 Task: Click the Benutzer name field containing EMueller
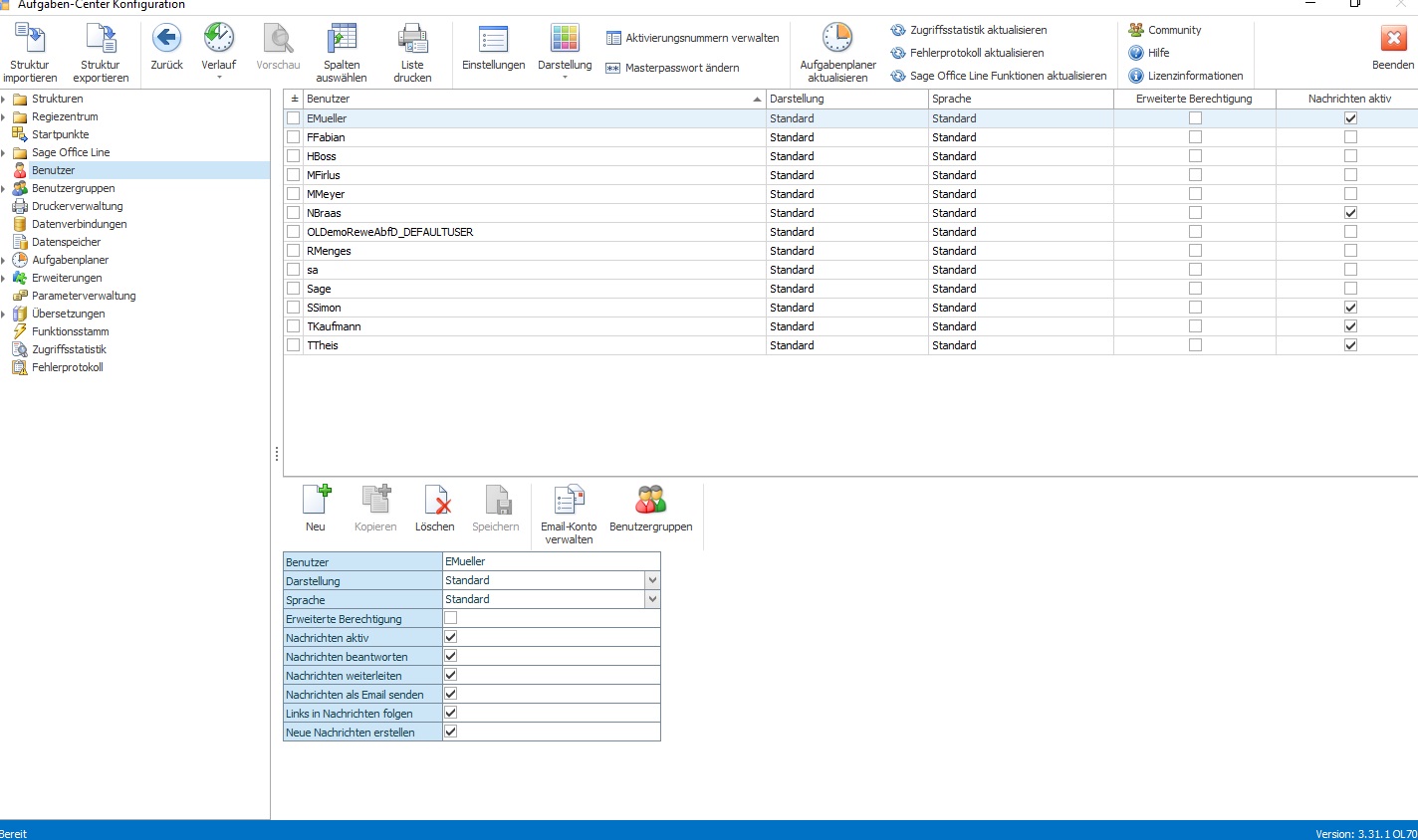(552, 562)
